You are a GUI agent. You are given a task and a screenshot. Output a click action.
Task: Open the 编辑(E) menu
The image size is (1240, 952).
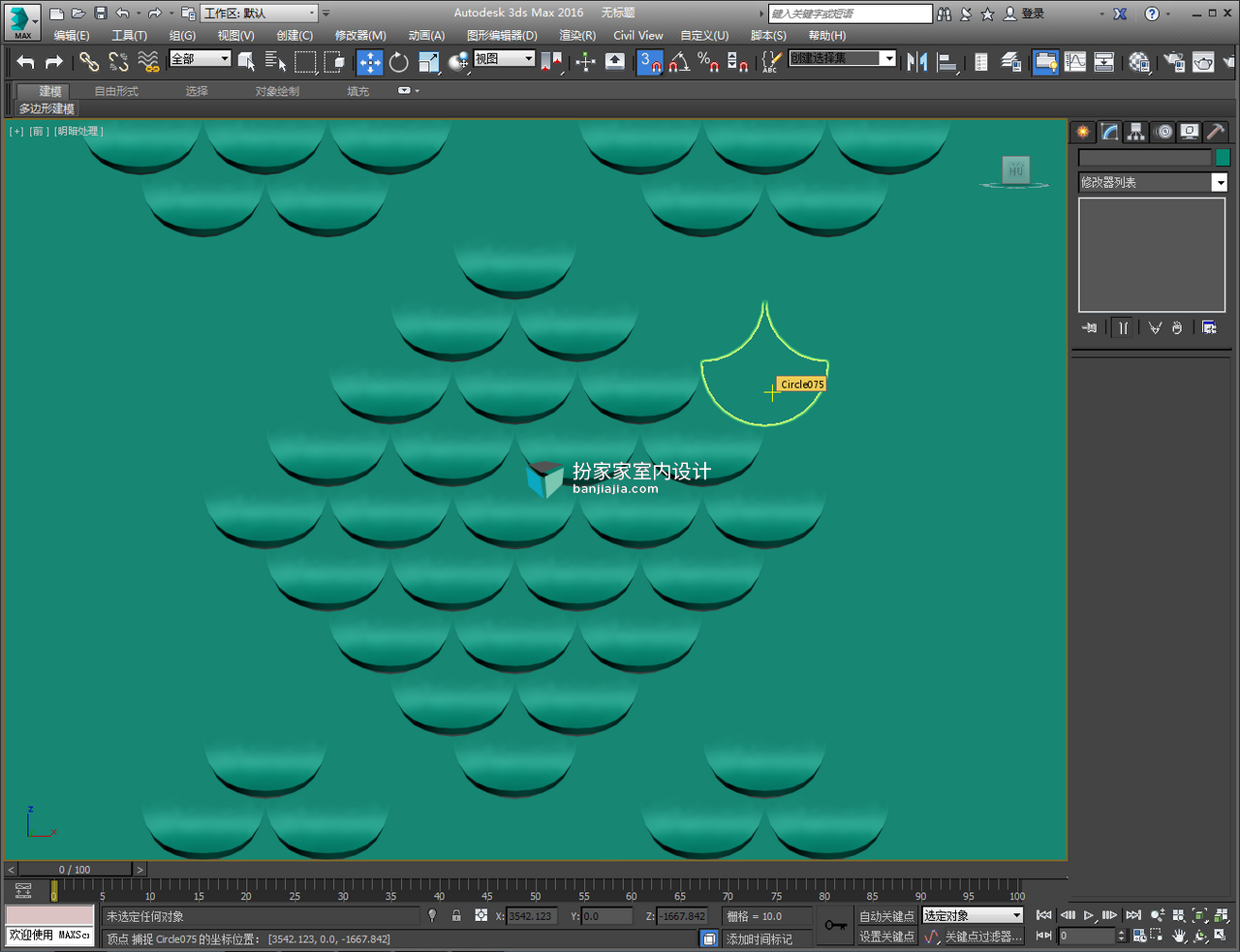click(72, 35)
